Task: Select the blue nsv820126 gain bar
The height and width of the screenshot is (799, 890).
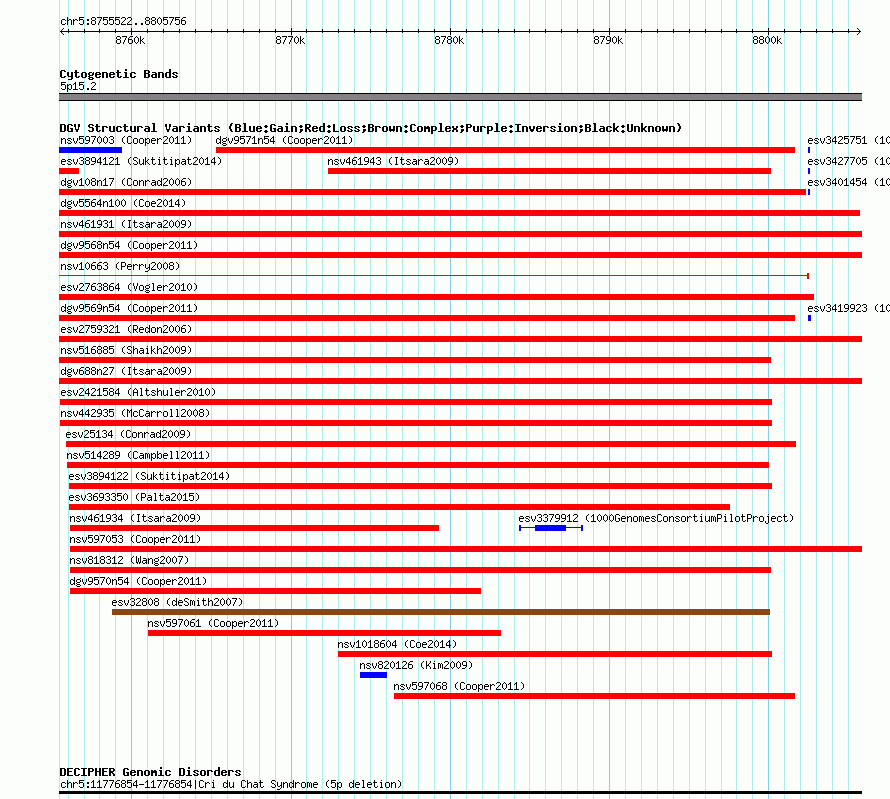Action: point(373,675)
